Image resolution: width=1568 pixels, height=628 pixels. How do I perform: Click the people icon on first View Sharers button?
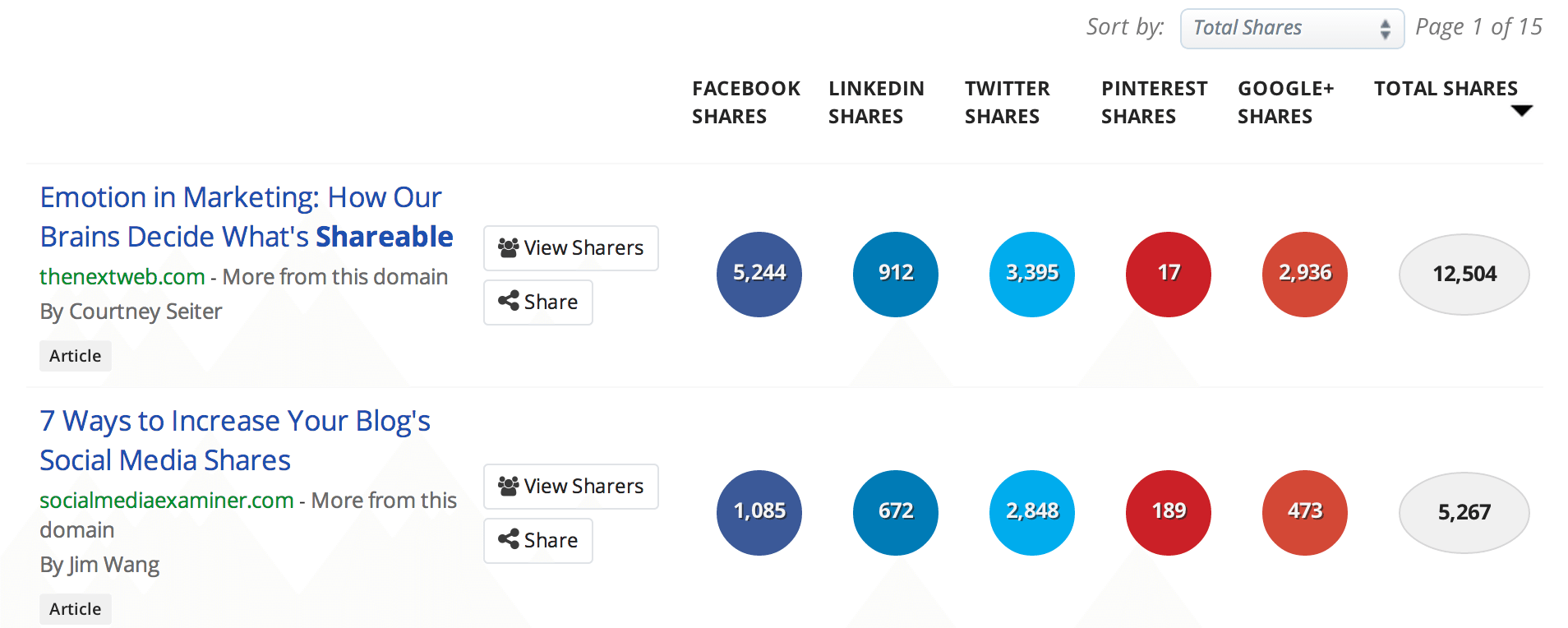(x=510, y=247)
